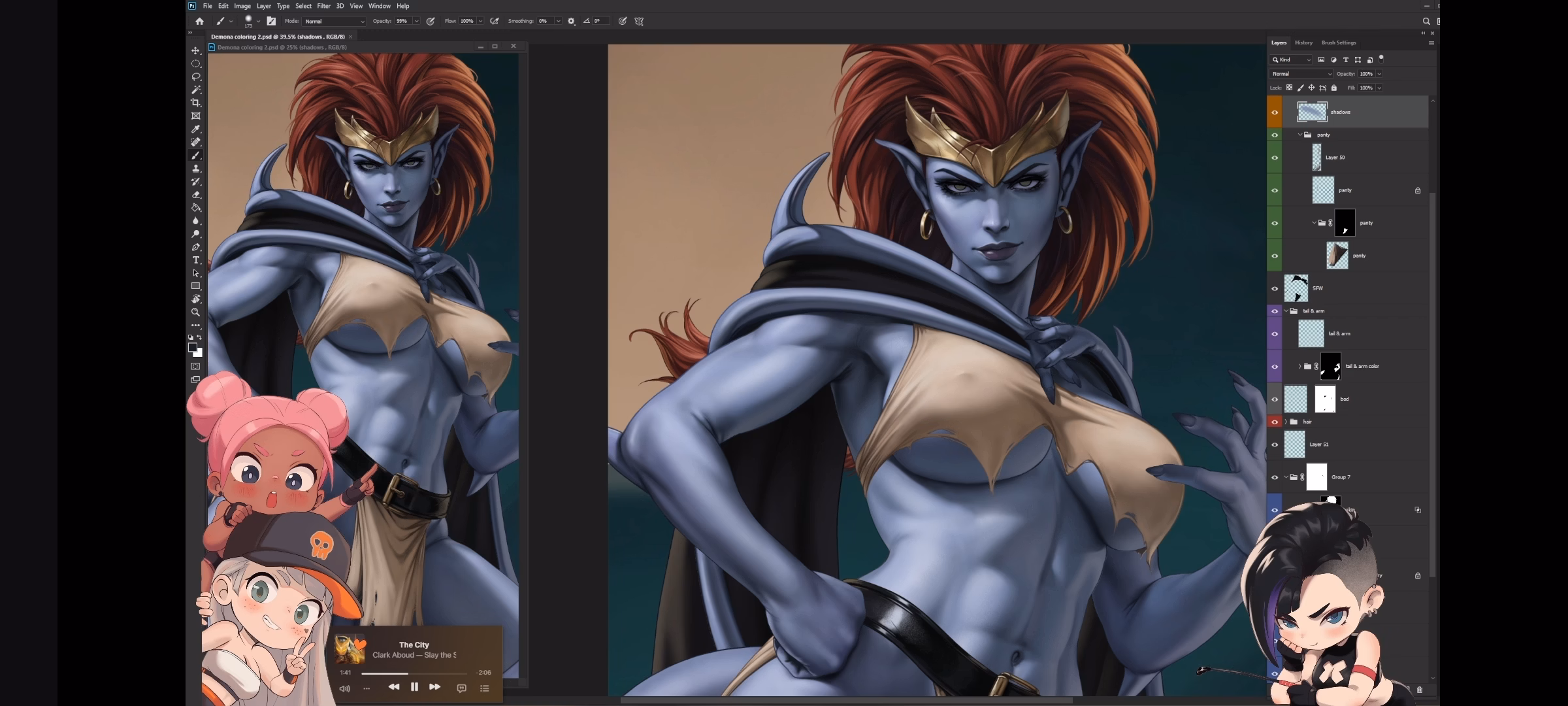
Task: Skip to next track in player
Action: pos(434,687)
